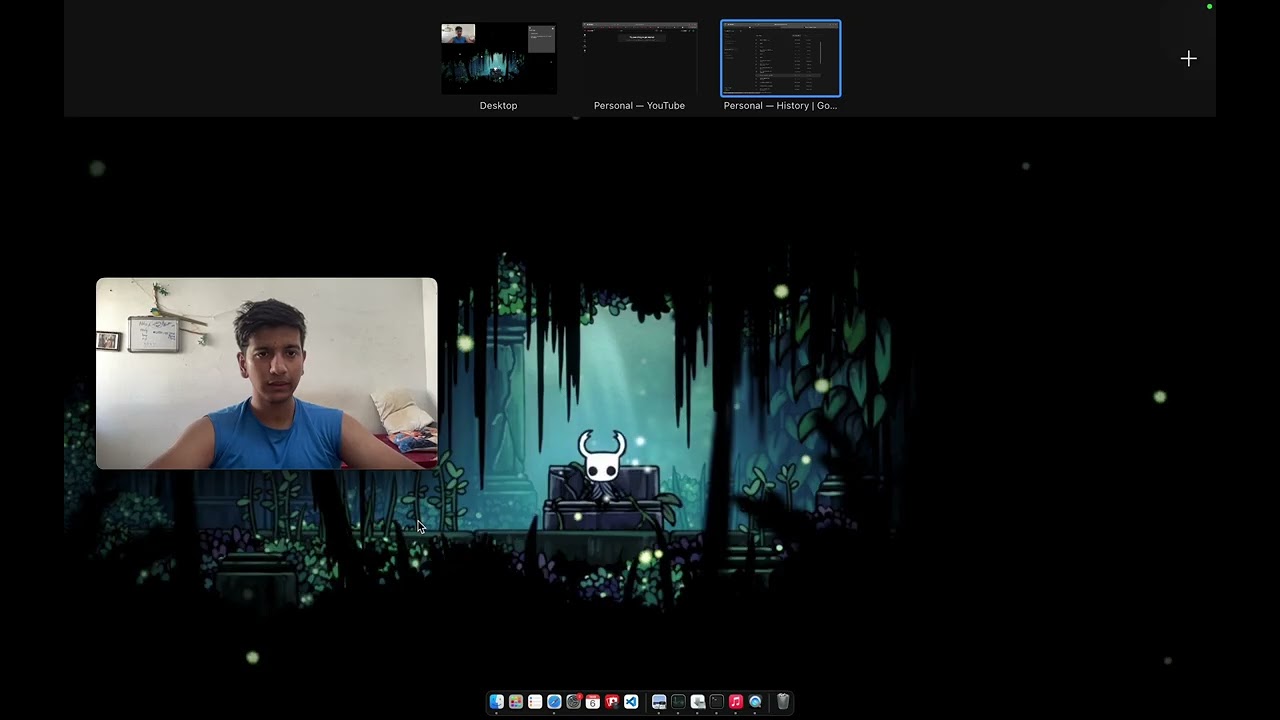1280x720 pixels.
Task: Launch Visual Studio Code from the Dock
Action: coord(631,702)
